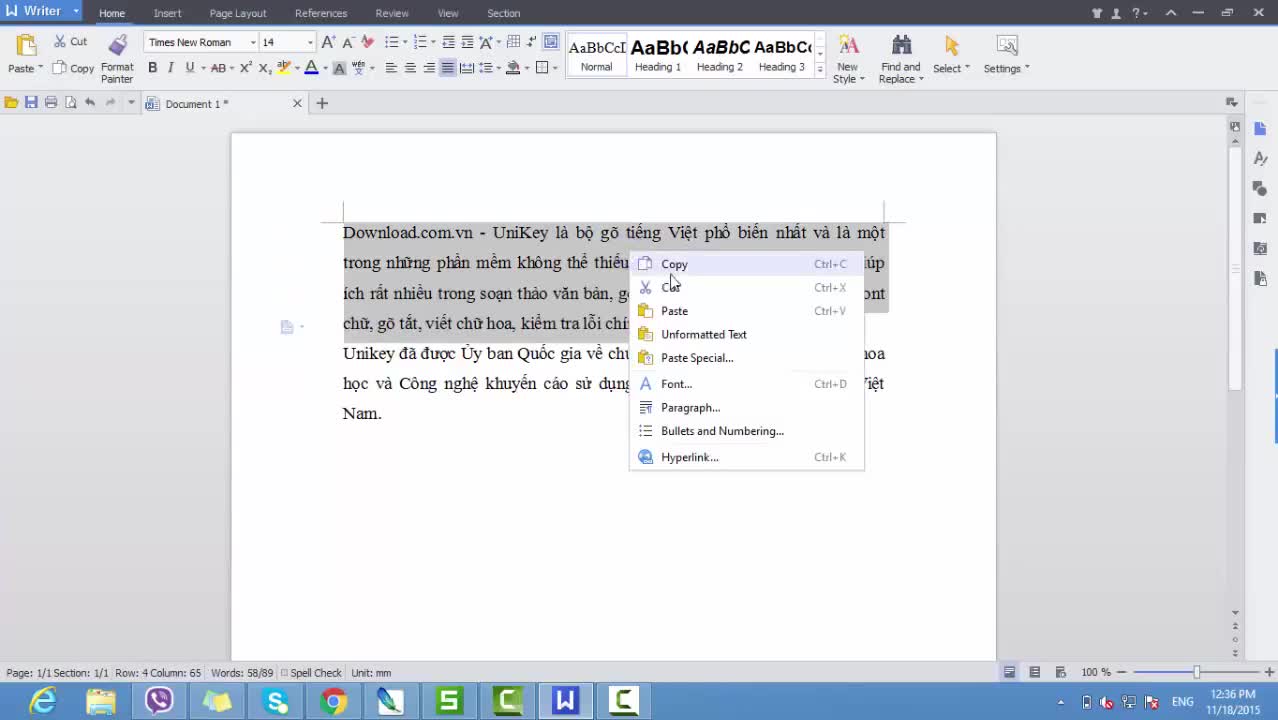Open Font dialog from the context menu
Viewport: 1278px width, 720px height.
point(746,384)
